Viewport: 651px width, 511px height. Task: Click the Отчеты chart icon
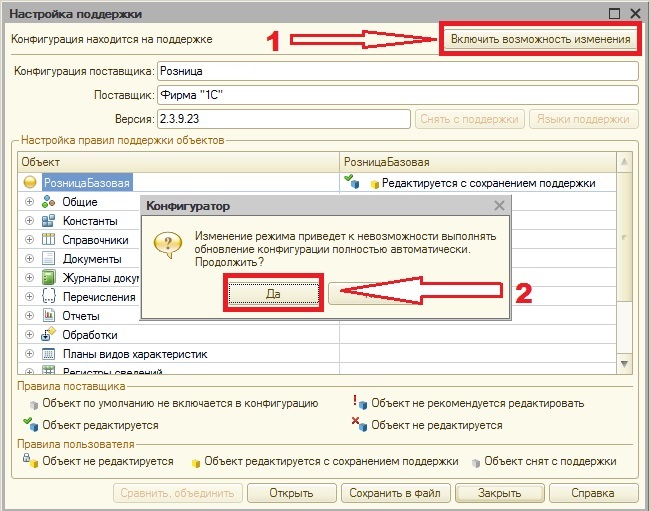[x=49, y=315]
